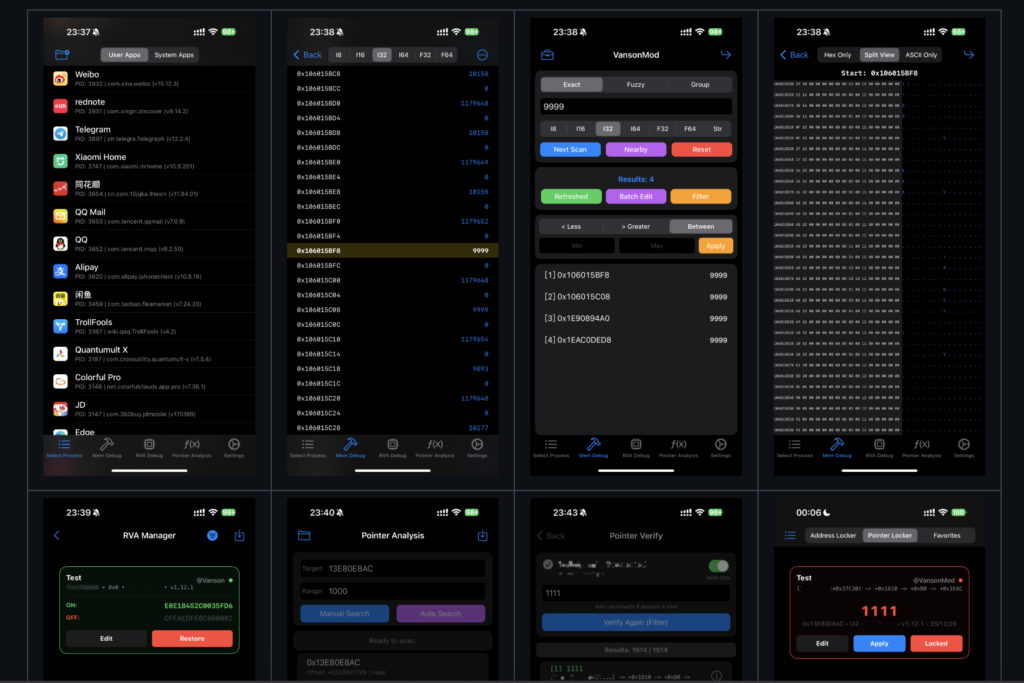Tap the blue filter circle icon in RVA Manager
Image resolution: width=1024 pixels, height=683 pixels.
pos(211,535)
